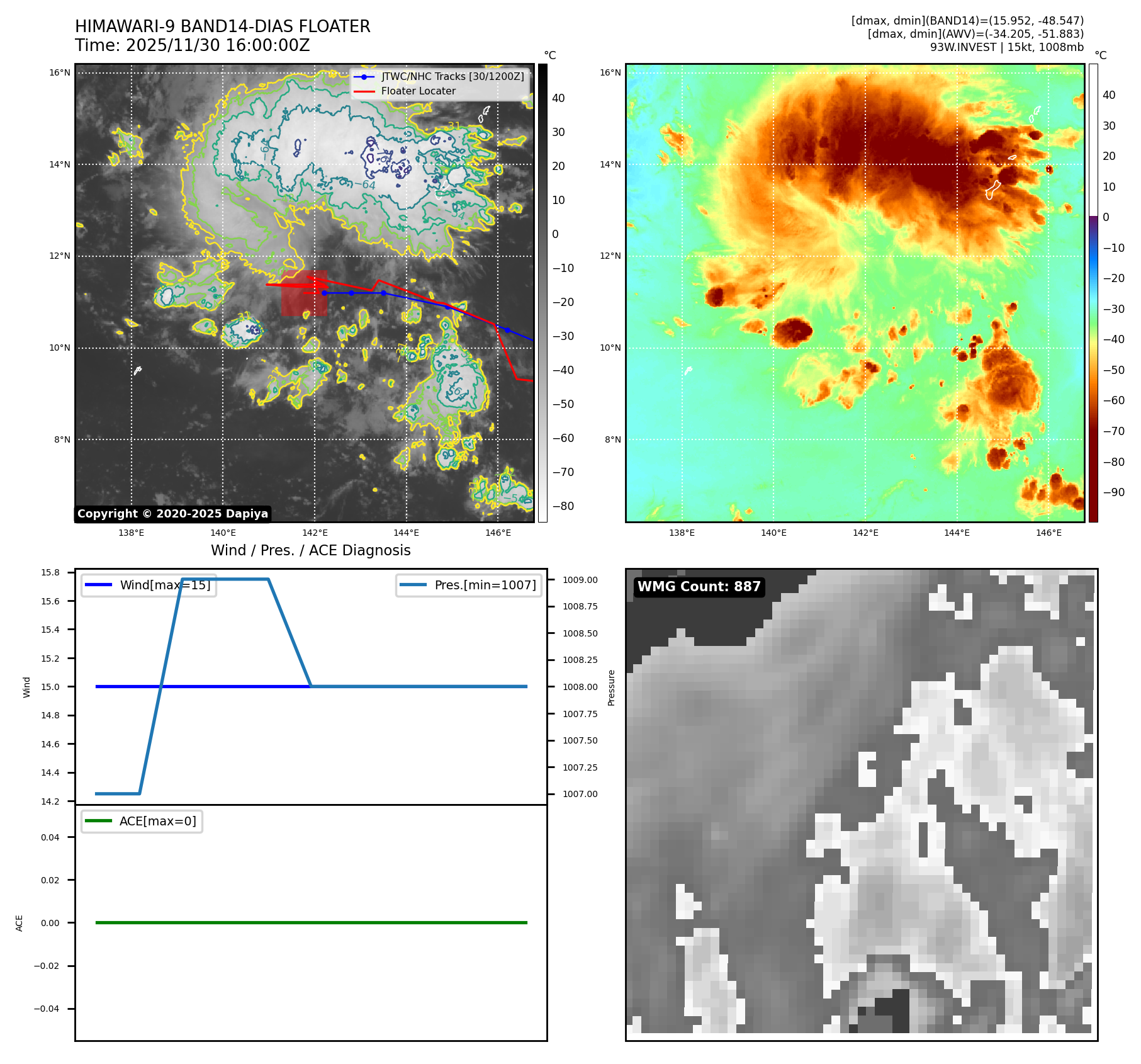Click the pressure curve's plateau at 1009
The height and width of the screenshot is (1064, 1141).
point(225,579)
